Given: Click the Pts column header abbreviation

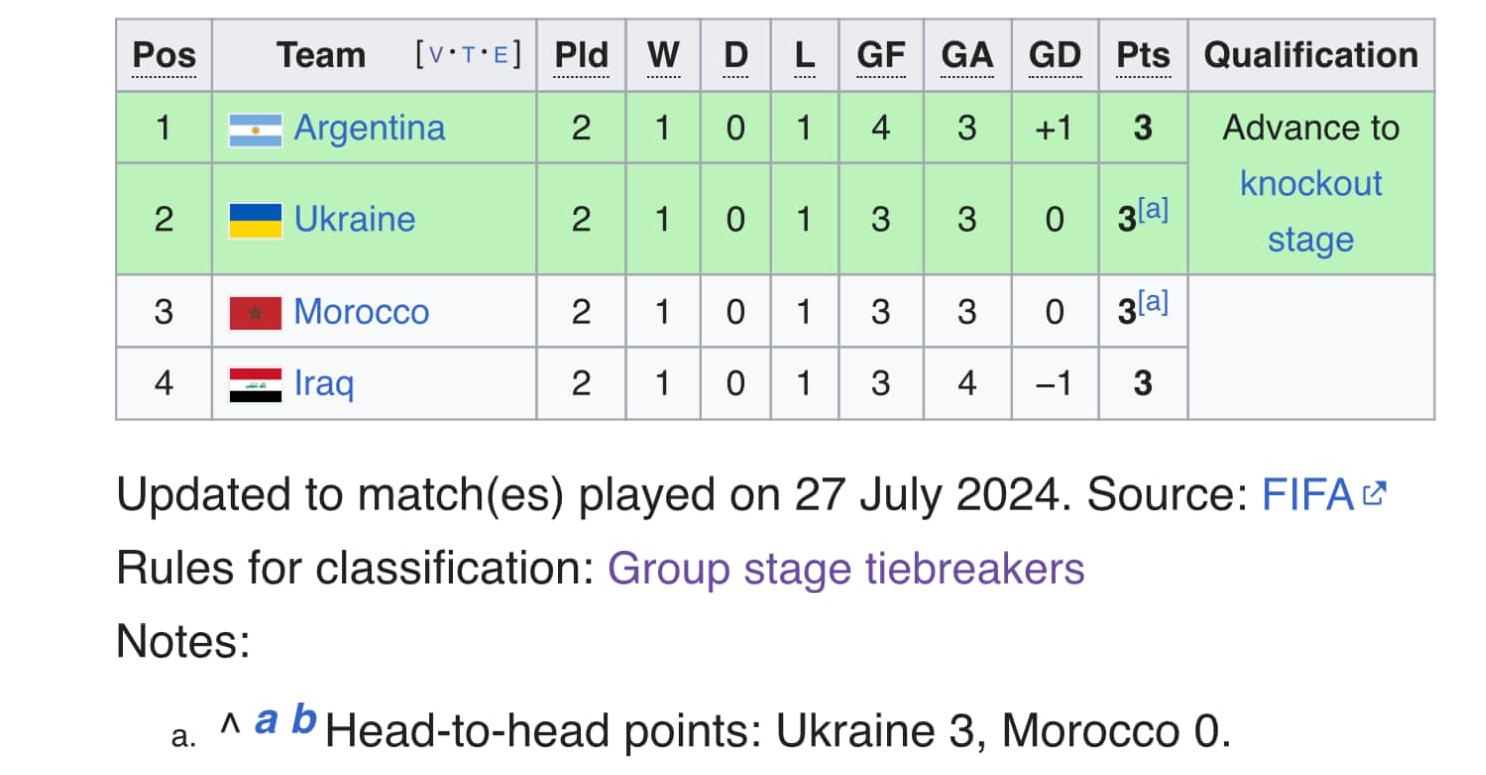Looking at the screenshot, I should pos(1142,56).
